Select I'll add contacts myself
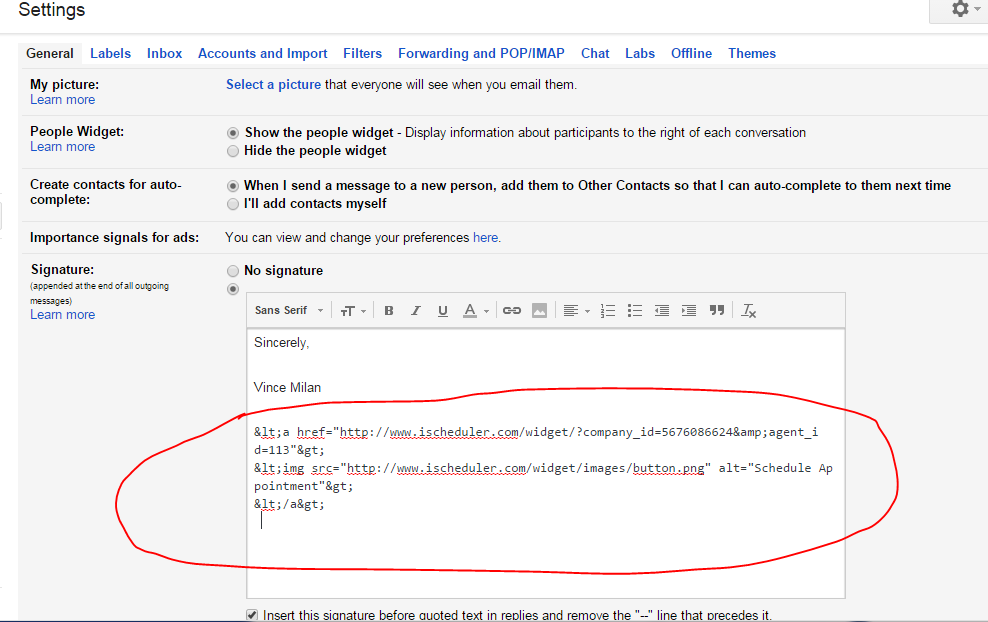The width and height of the screenshot is (988, 622). pyautogui.click(x=233, y=204)
